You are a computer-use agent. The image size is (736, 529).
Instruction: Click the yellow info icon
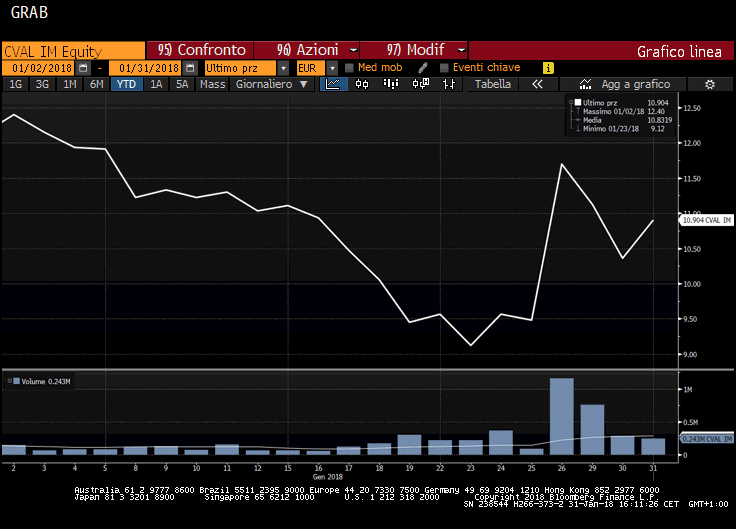point(548,68)
